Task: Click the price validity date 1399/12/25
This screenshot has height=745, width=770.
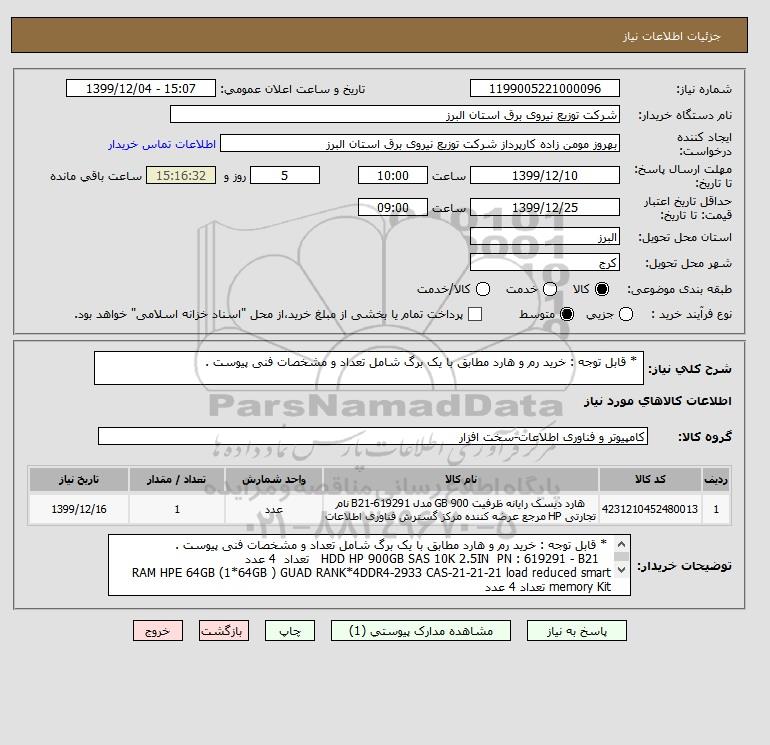Action: 545,207
